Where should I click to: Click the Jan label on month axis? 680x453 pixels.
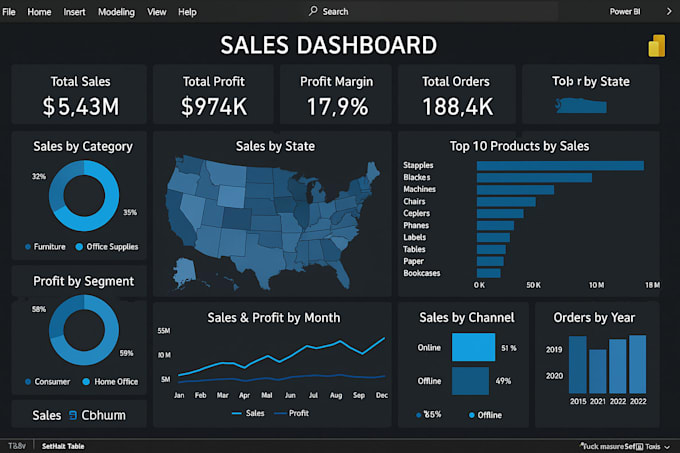pos(179,395)
